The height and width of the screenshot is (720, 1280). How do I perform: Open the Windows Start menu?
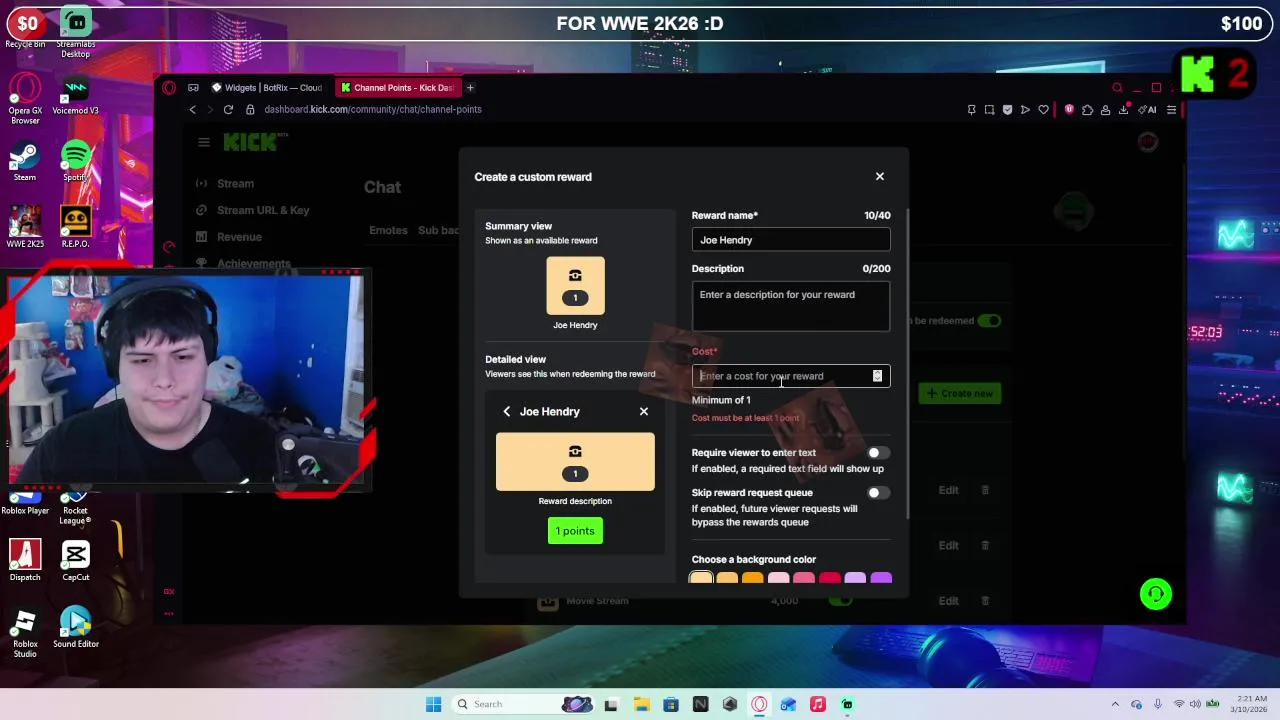coord(433,704)
